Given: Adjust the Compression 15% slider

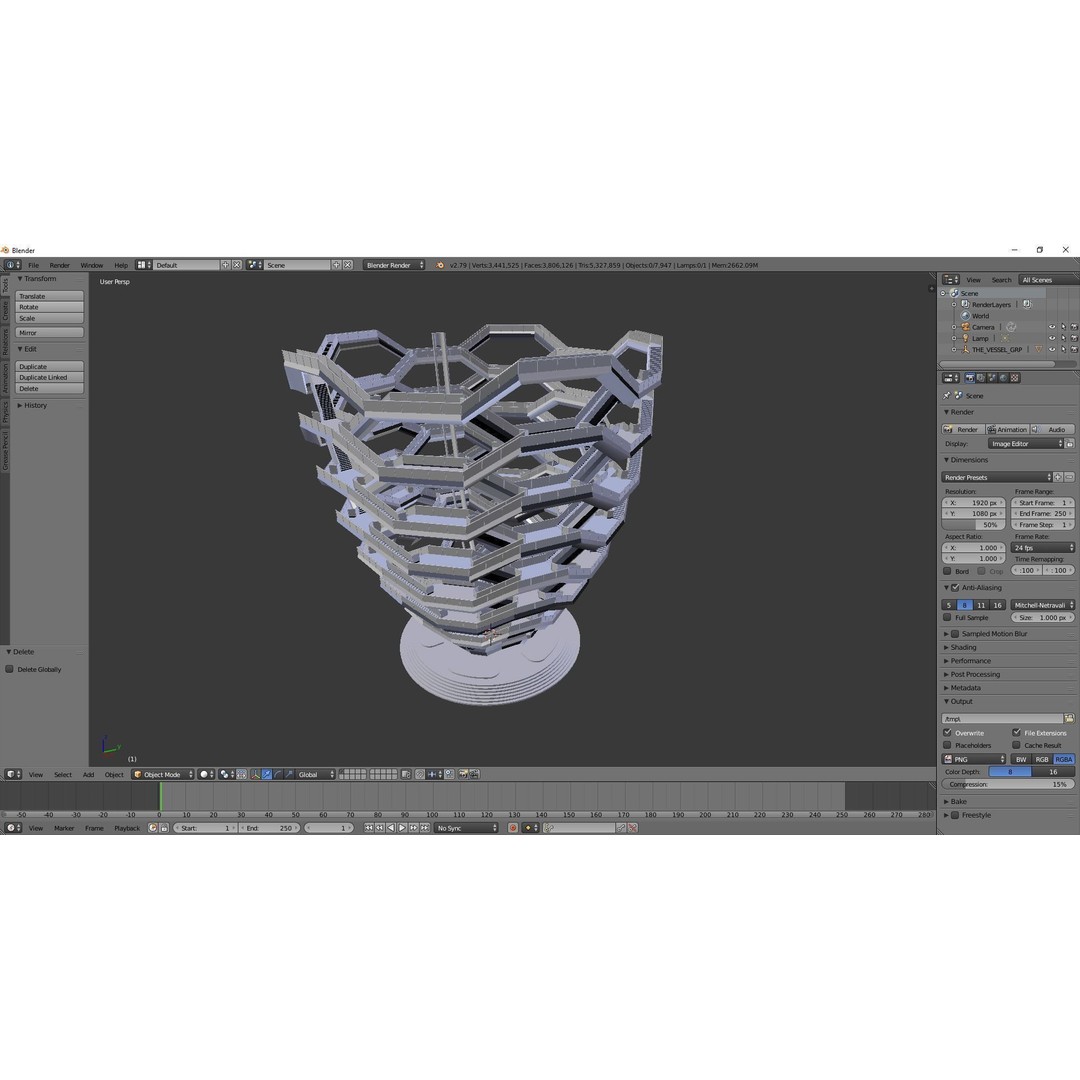Looking at the screenshot, I should click(x=1008, y=784).
